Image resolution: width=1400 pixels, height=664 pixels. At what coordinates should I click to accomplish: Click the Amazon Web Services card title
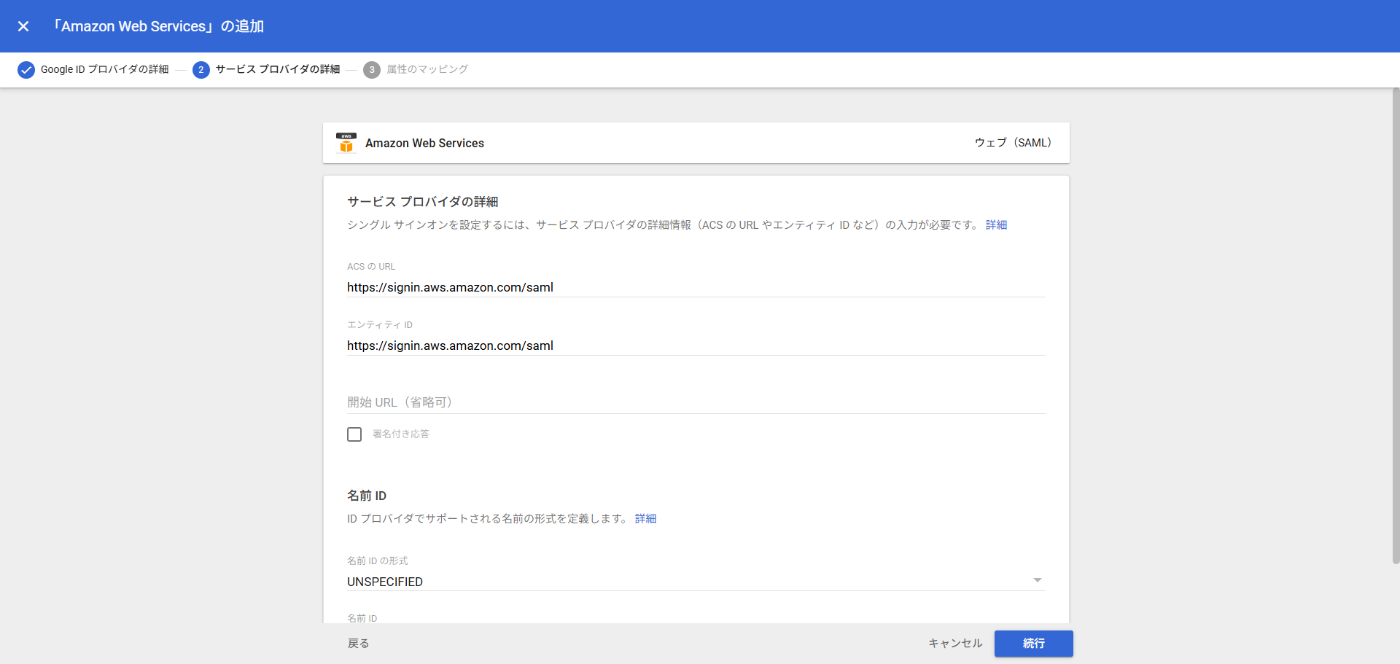[x=424, y=143]
